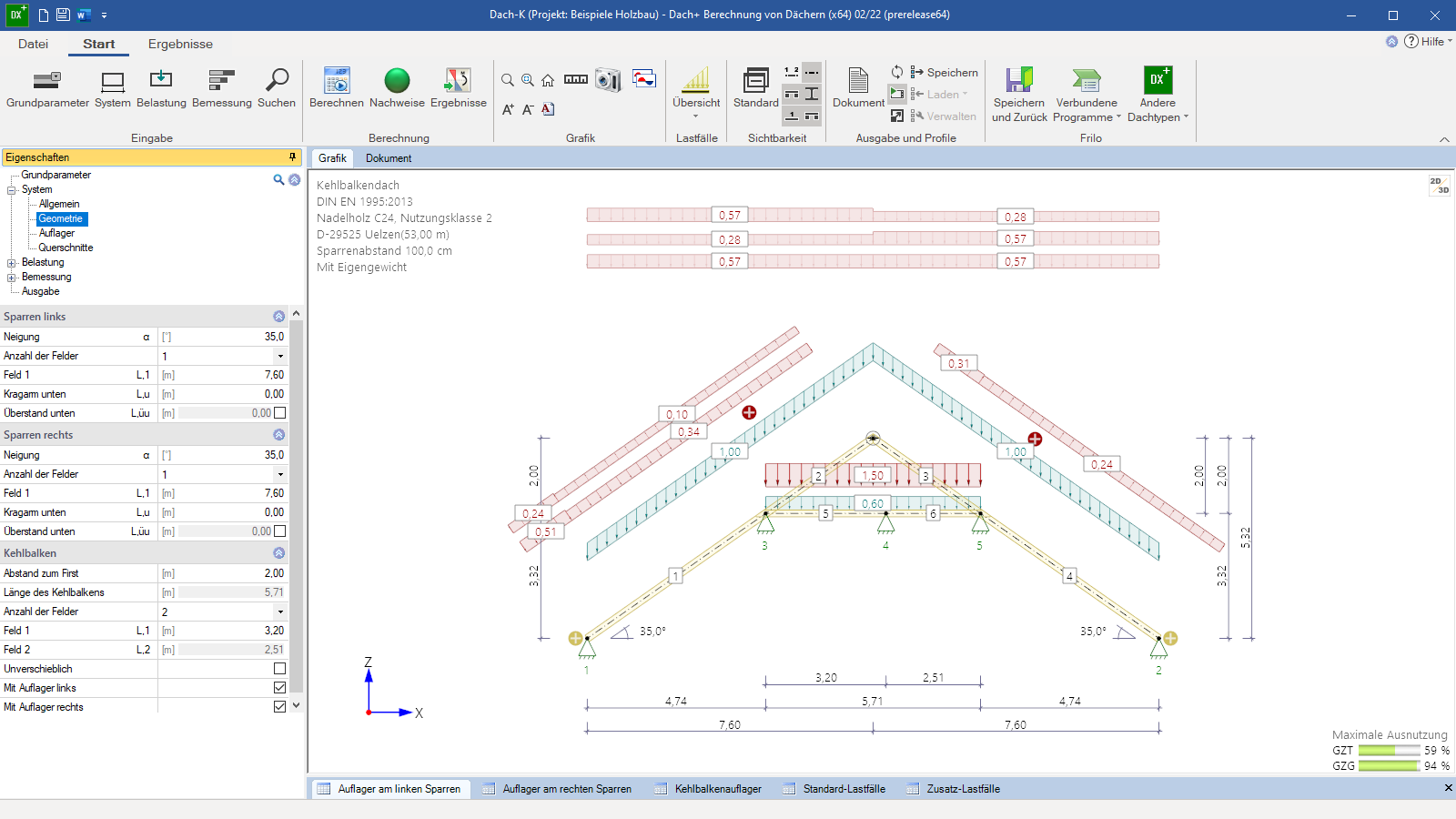Open the Hilfe menu
Viewport: 1456px width, 819px height.
click(1427, 41)
